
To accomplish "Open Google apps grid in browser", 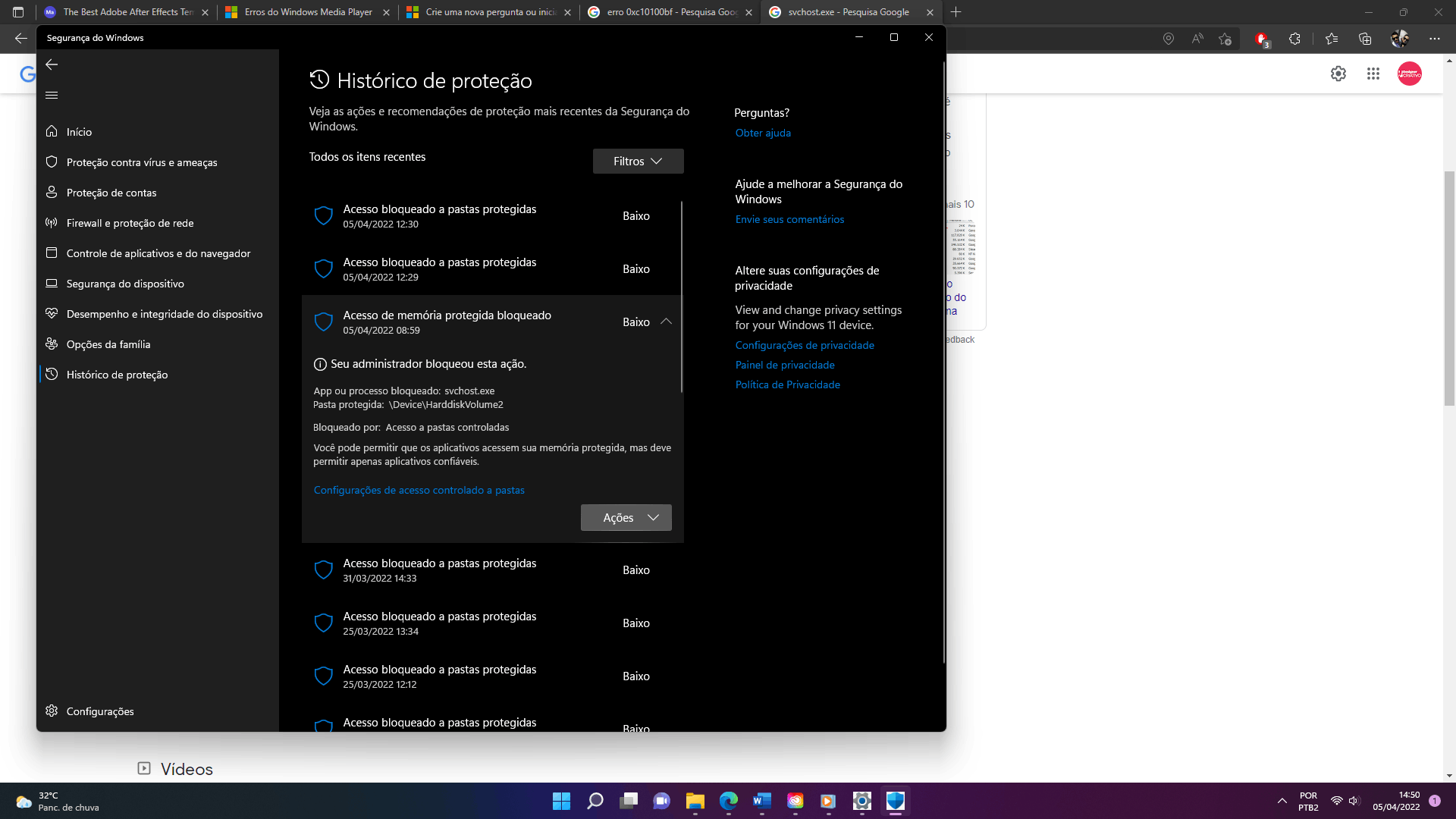I will coord(1373,74).
